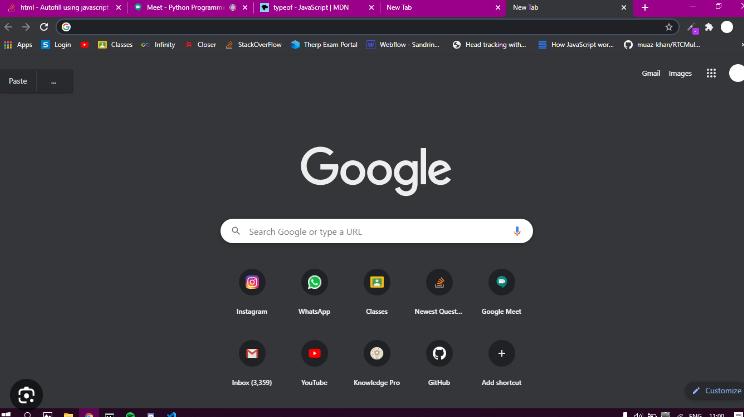Click the magnifier icon in search box
744x417 pixels.
(235, 231)
